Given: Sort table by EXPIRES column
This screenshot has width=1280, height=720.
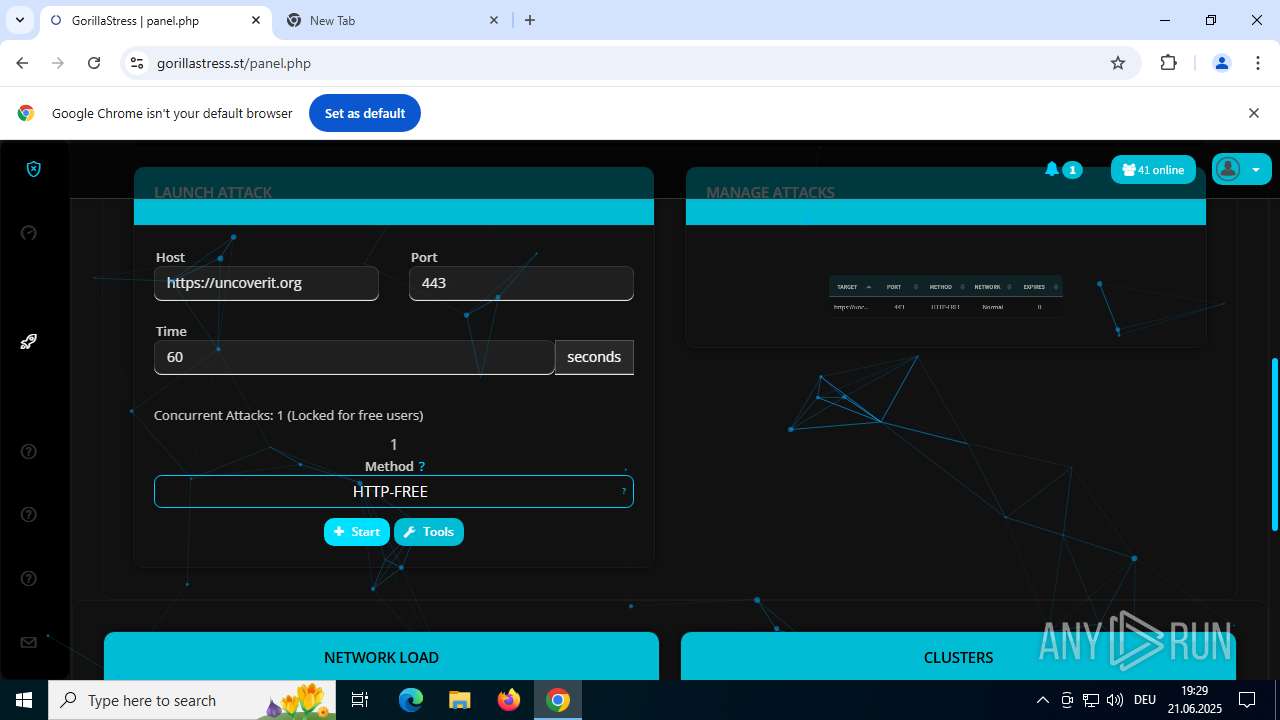Looking at the screenshot, I should pyautogui.click(x=1039, y=287).
